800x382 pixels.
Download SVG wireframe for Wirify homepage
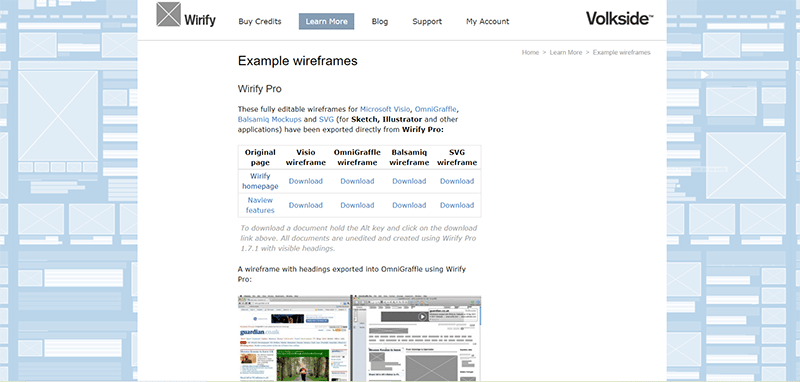coord(457,181)
